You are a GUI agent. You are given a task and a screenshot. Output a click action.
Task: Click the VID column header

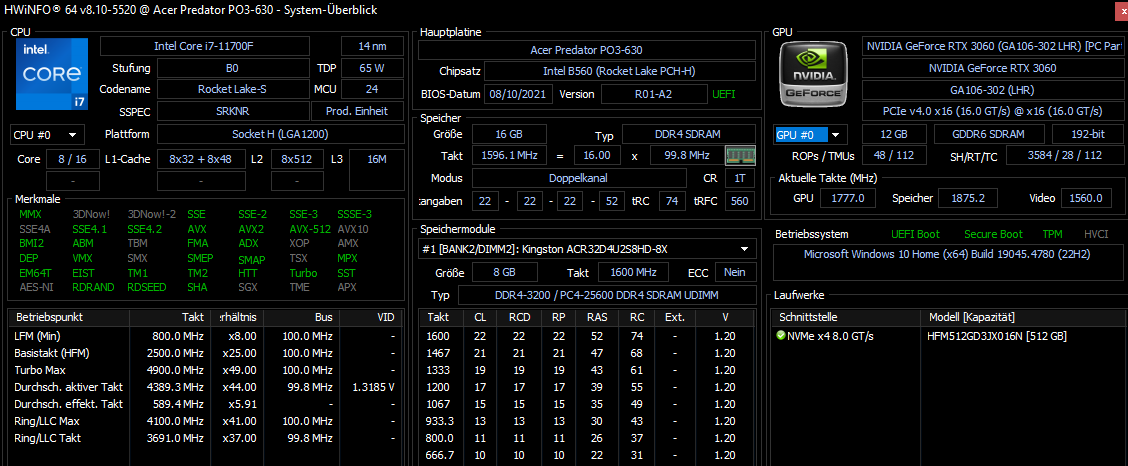[372, 317]
